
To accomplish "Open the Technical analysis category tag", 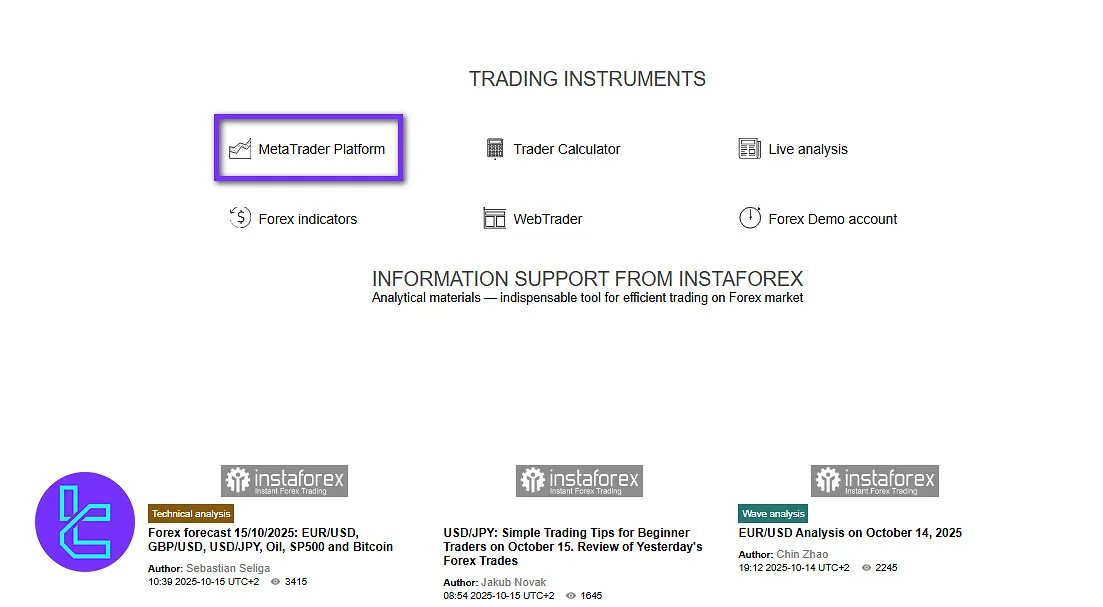I will click(x=190, y=513).
